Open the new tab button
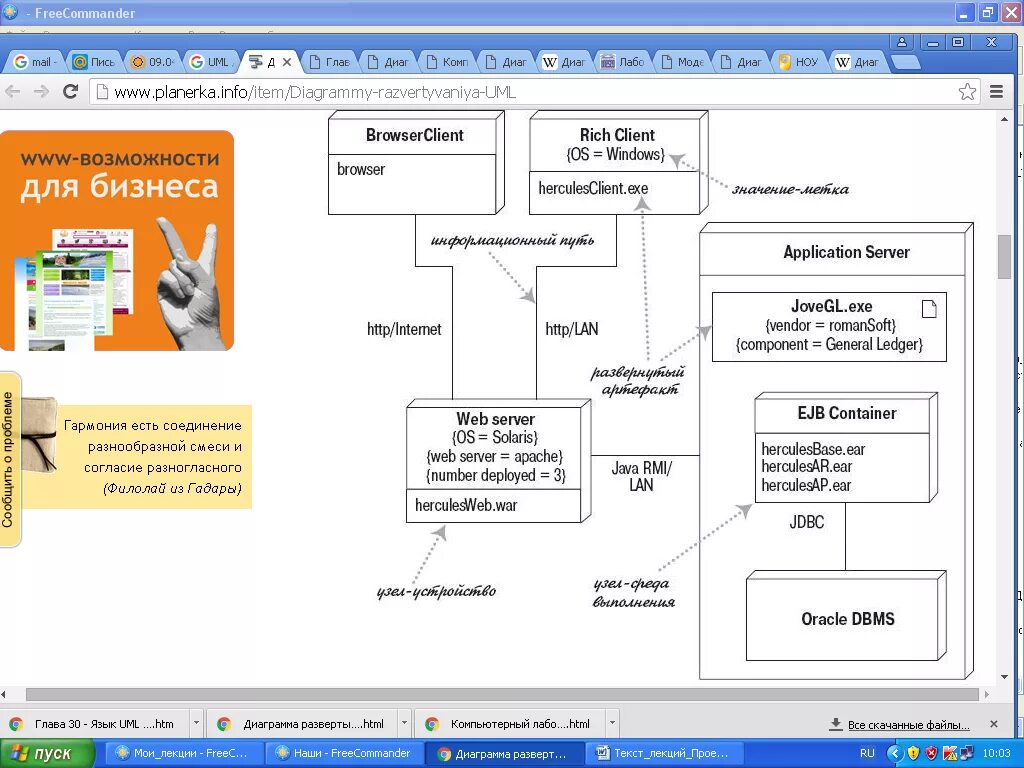The width and height of the screenshot is (1024, 768). click(x=905, y=62)
